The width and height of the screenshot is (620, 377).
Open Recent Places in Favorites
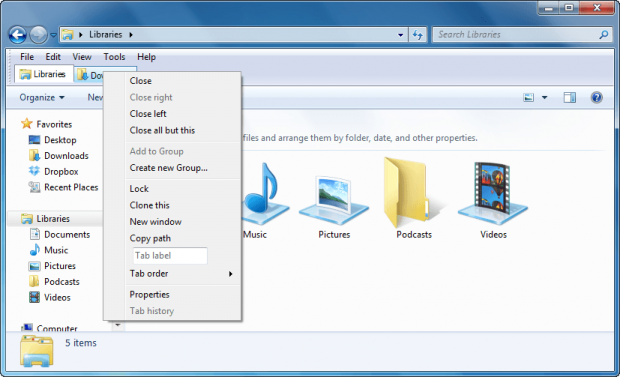pos(71,188)
